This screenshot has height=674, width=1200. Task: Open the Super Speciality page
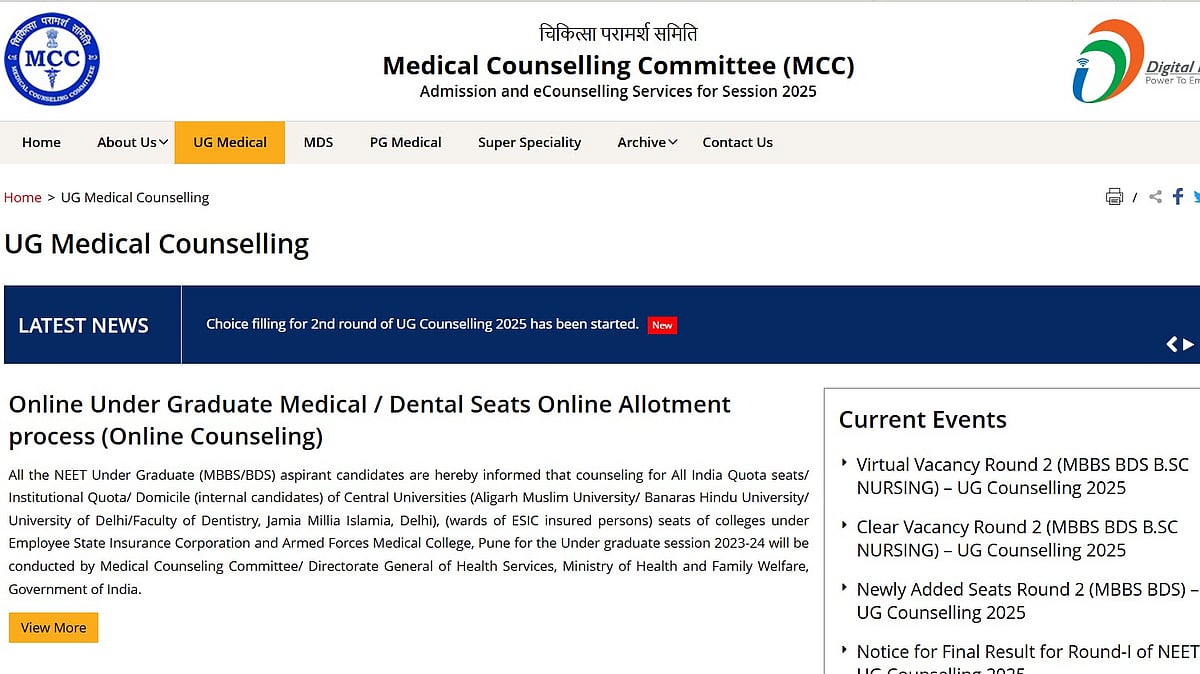click(x=529, y=142)
